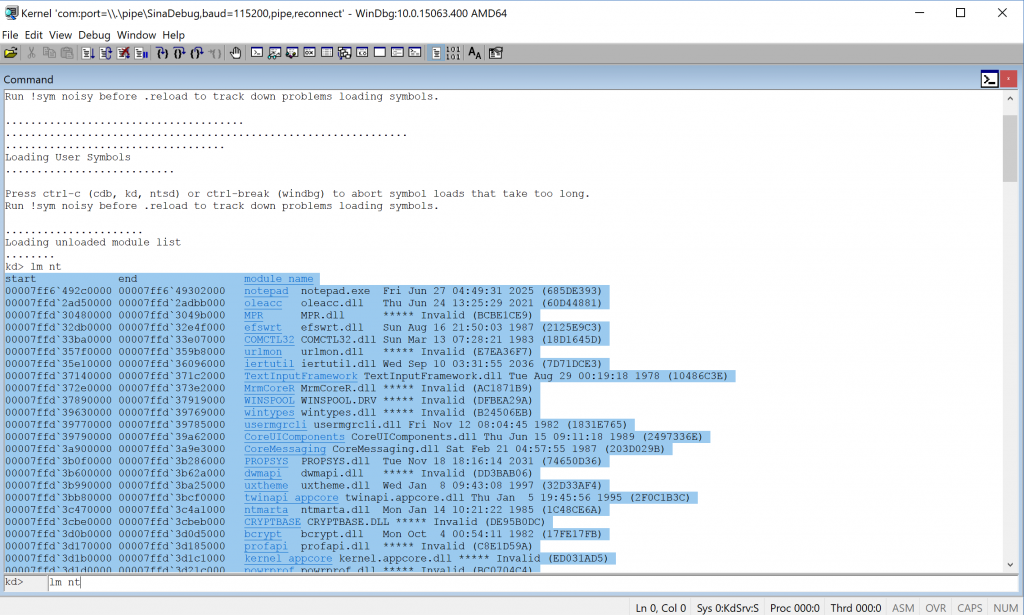The image size is (1024, 615).
Task: Click the COMCTL32 module link
Action: [x=269, y=339]
